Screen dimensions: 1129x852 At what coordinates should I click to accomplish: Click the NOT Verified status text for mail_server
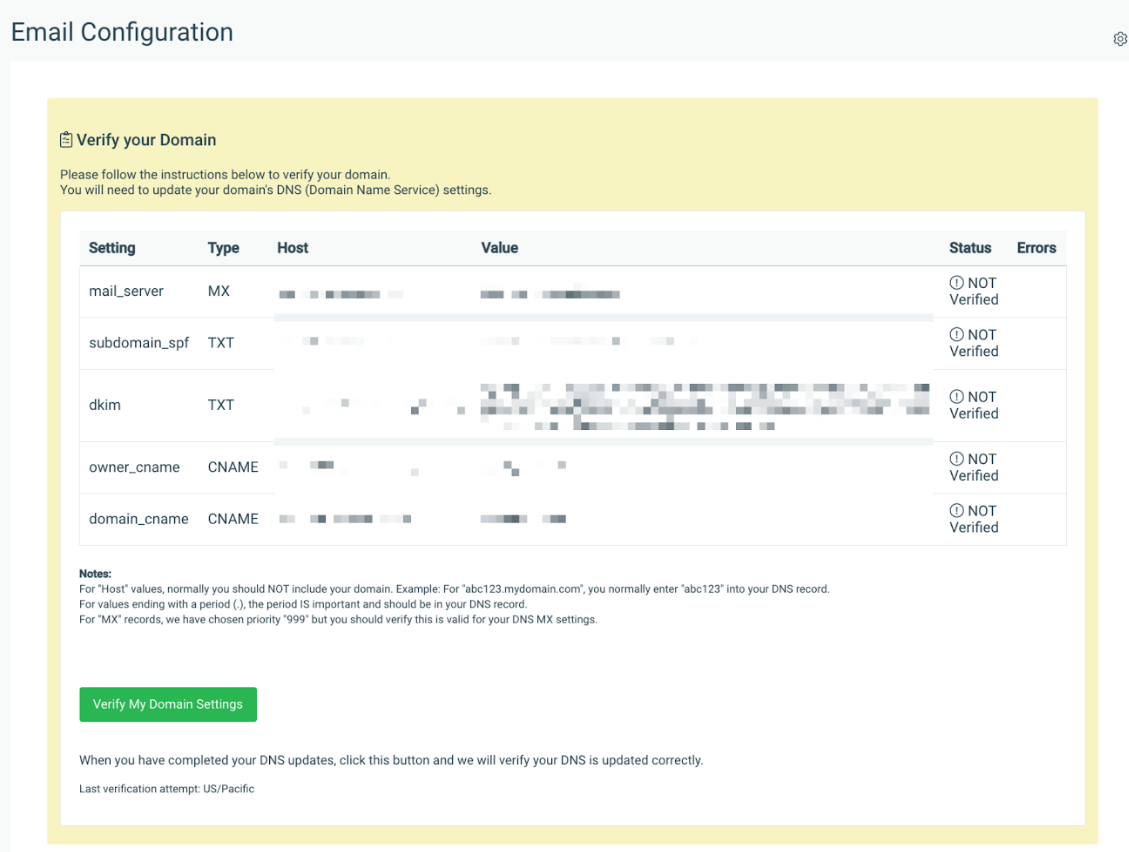pos(973,291)
